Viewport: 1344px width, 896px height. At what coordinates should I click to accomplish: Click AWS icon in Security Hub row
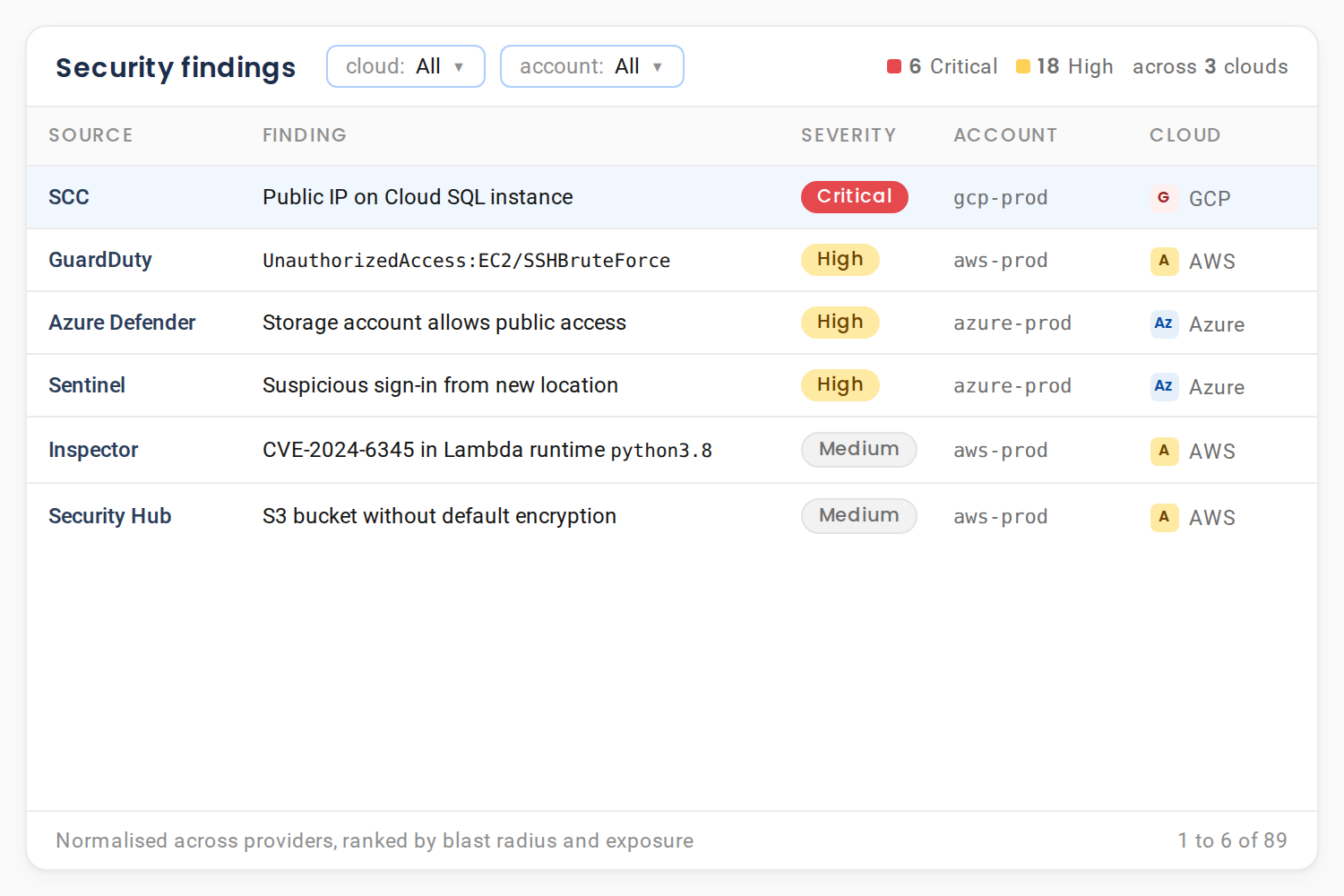click(1164, 516)
